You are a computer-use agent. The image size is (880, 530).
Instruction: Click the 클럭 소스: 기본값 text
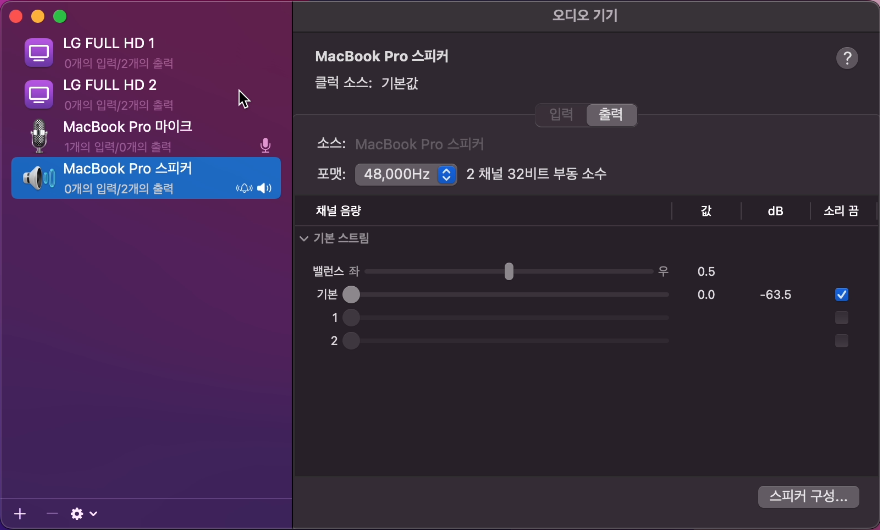(366, 84)
